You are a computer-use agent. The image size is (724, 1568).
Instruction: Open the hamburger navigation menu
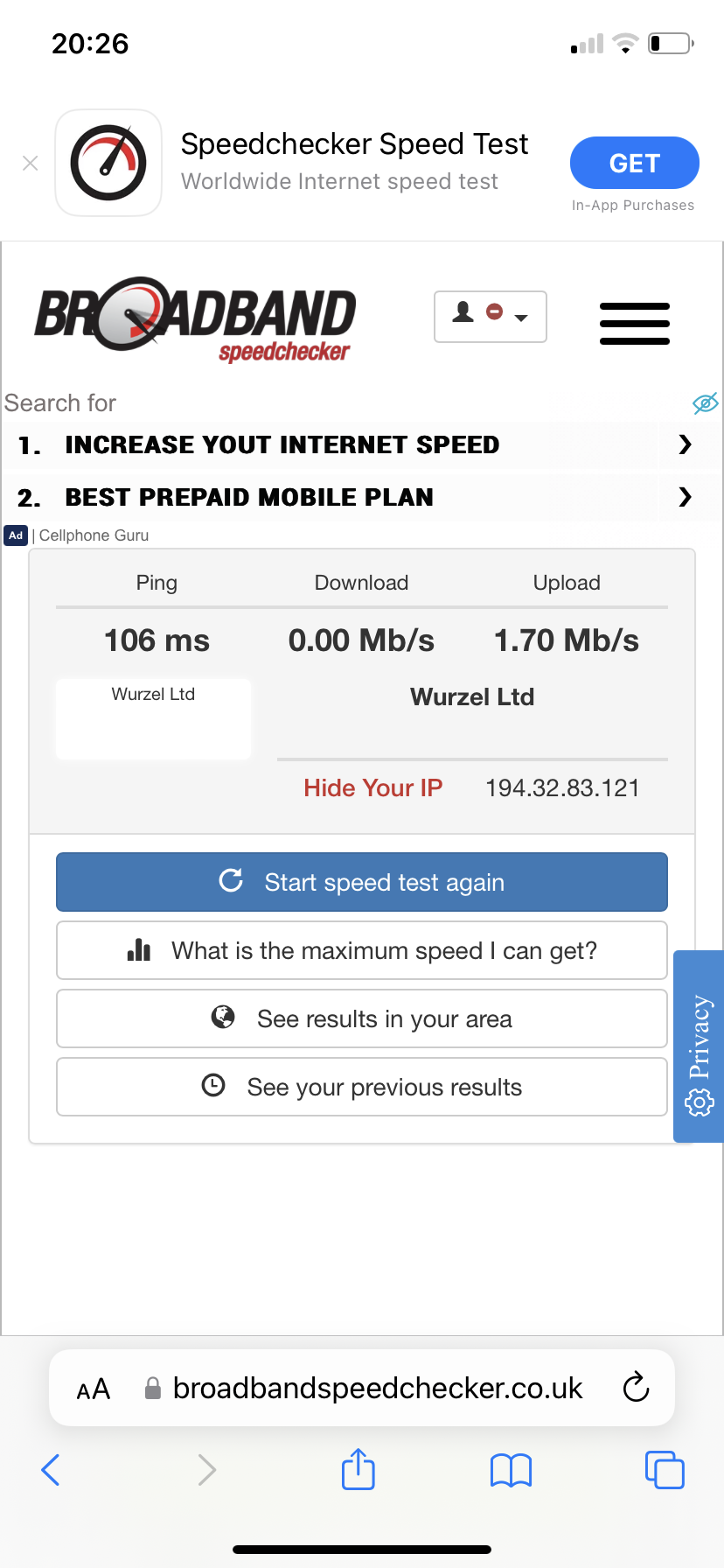[634, 323]
